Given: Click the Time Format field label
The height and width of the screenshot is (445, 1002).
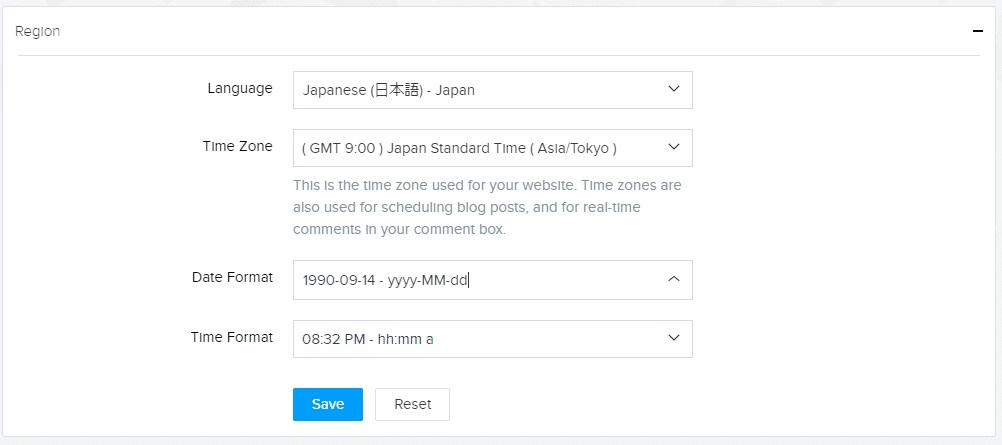Looking at the screenshot, I should pyautogui.click(x=232, y=336).
